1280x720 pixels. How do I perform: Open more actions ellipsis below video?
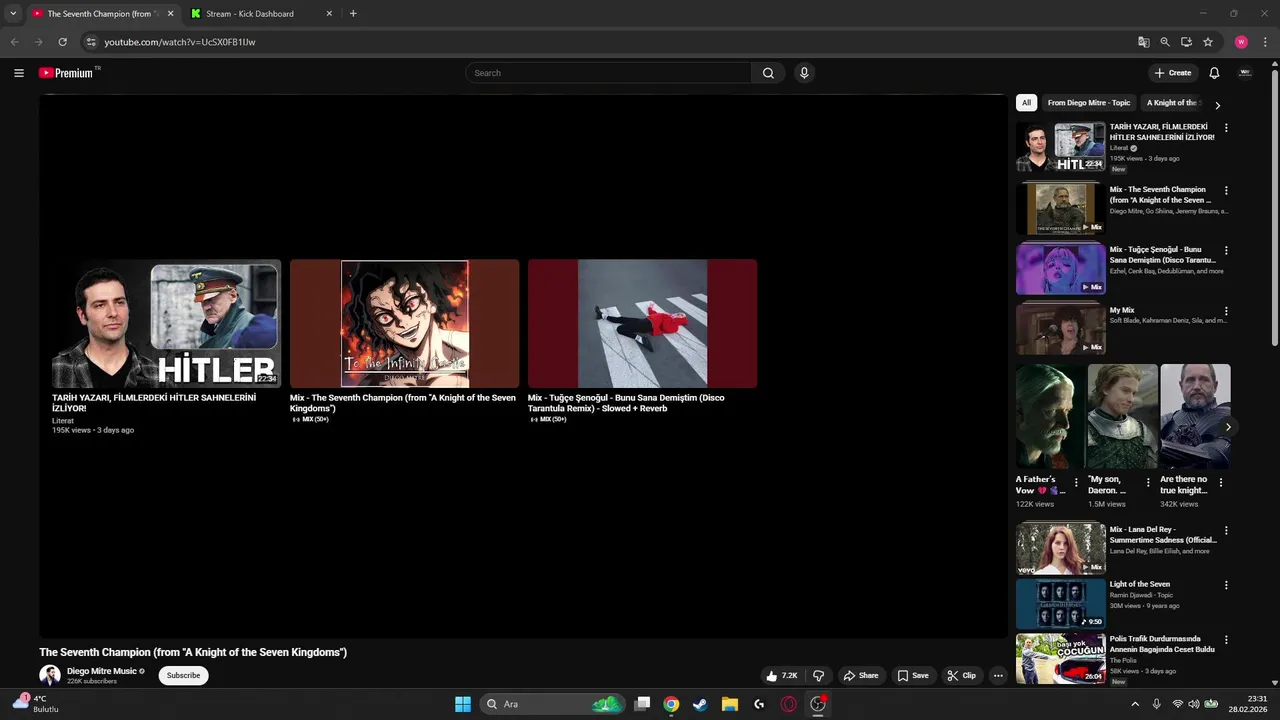point(998,676)
